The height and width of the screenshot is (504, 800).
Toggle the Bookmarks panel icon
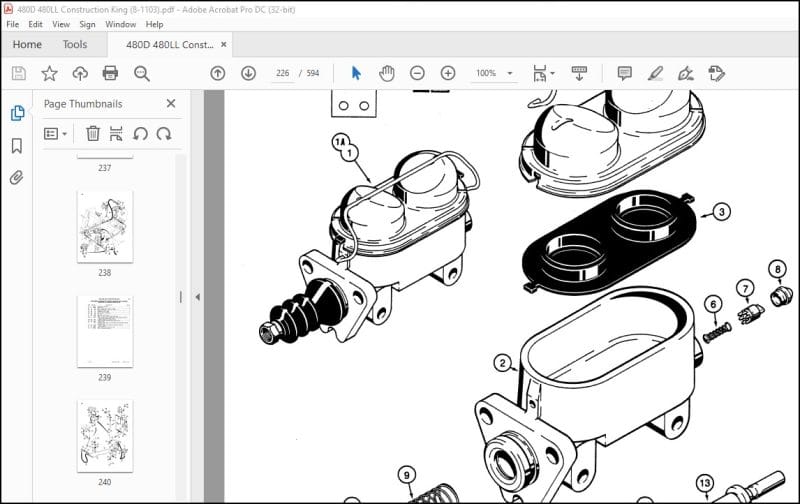(17, 146)
